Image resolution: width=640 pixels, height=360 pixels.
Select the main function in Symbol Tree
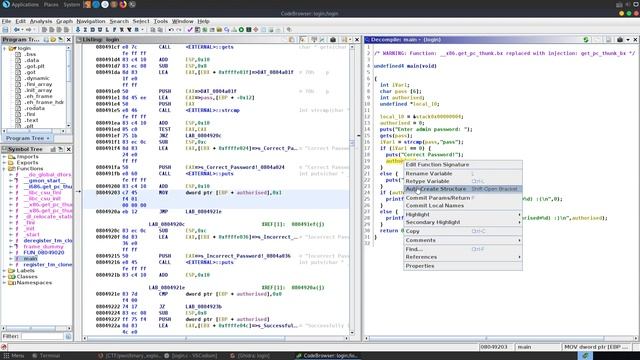pos(30,258)
